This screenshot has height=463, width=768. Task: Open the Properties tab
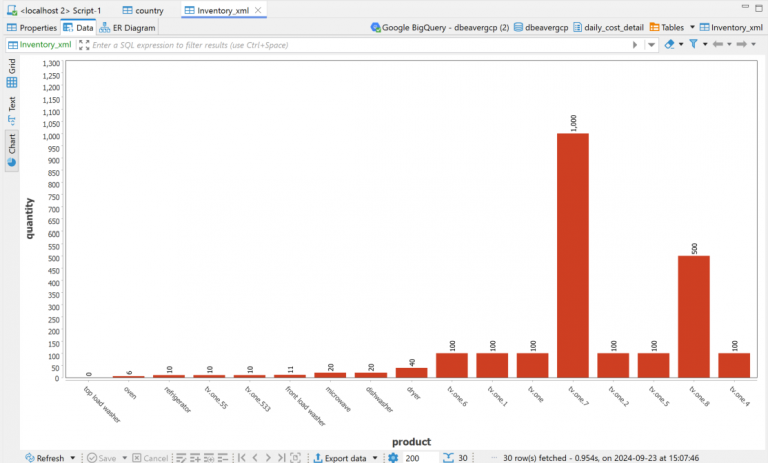[x=32, y=28]
